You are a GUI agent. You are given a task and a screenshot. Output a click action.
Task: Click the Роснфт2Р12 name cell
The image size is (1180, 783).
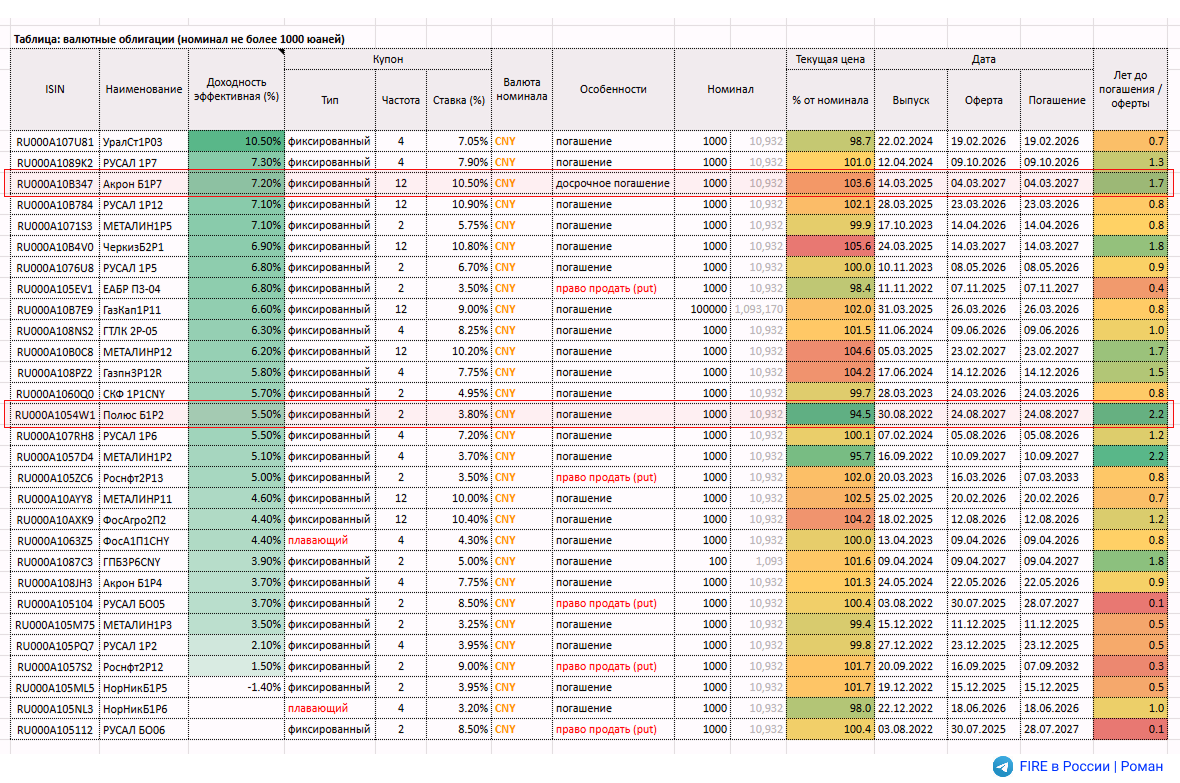144,667
